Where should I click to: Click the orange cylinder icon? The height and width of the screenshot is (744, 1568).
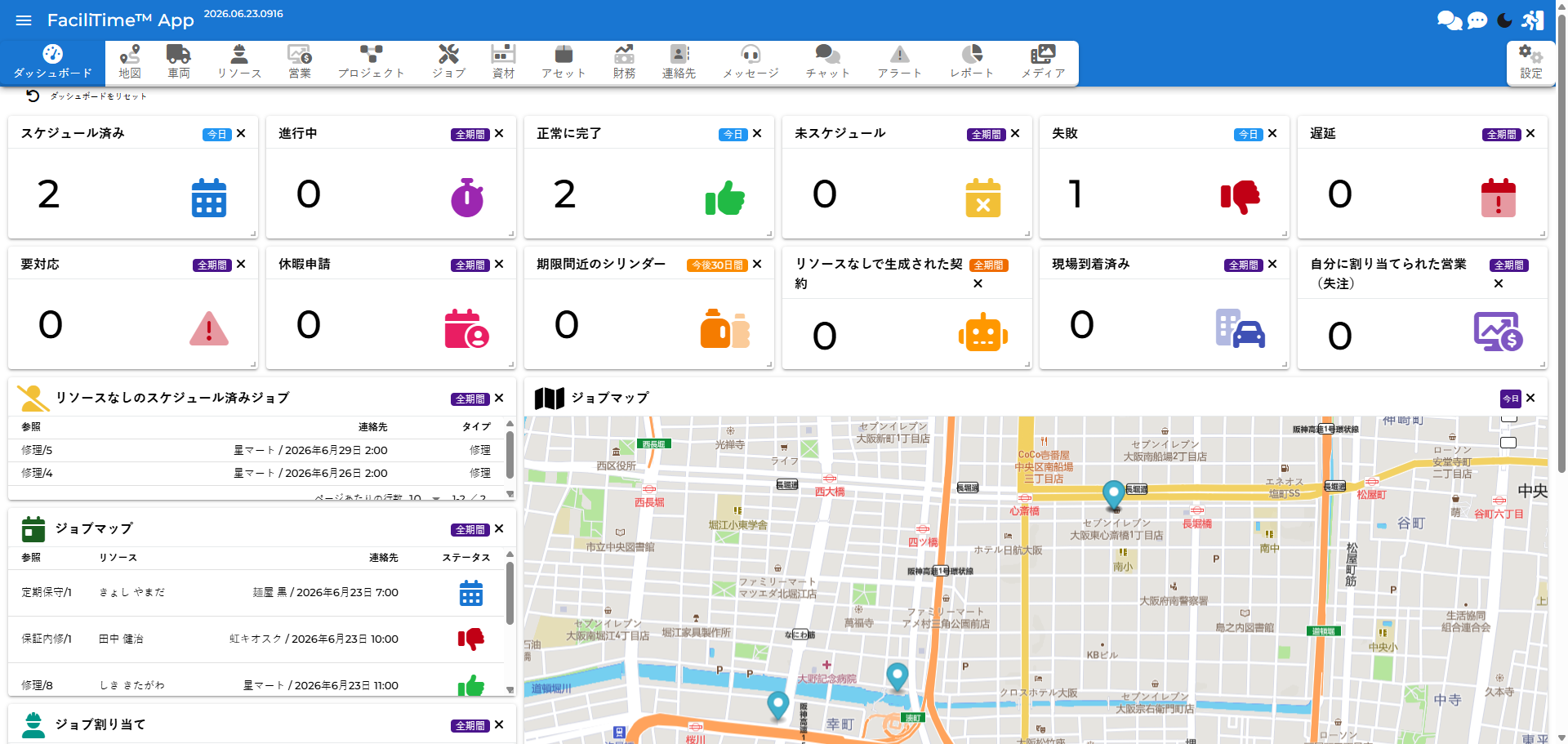pyautogui.click(x=725, y=328)
